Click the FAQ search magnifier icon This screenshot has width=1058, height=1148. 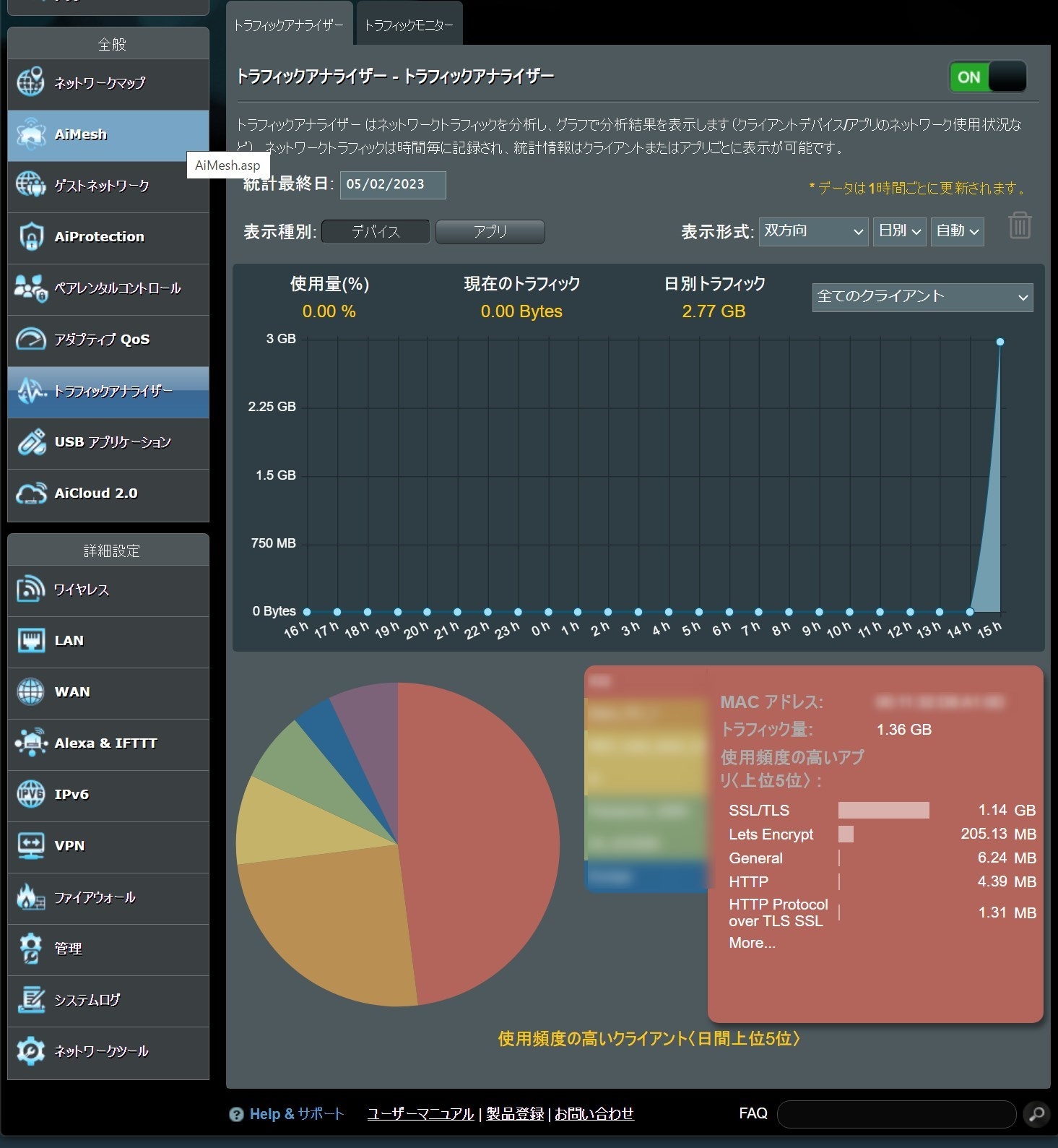coord(1036,1114)
